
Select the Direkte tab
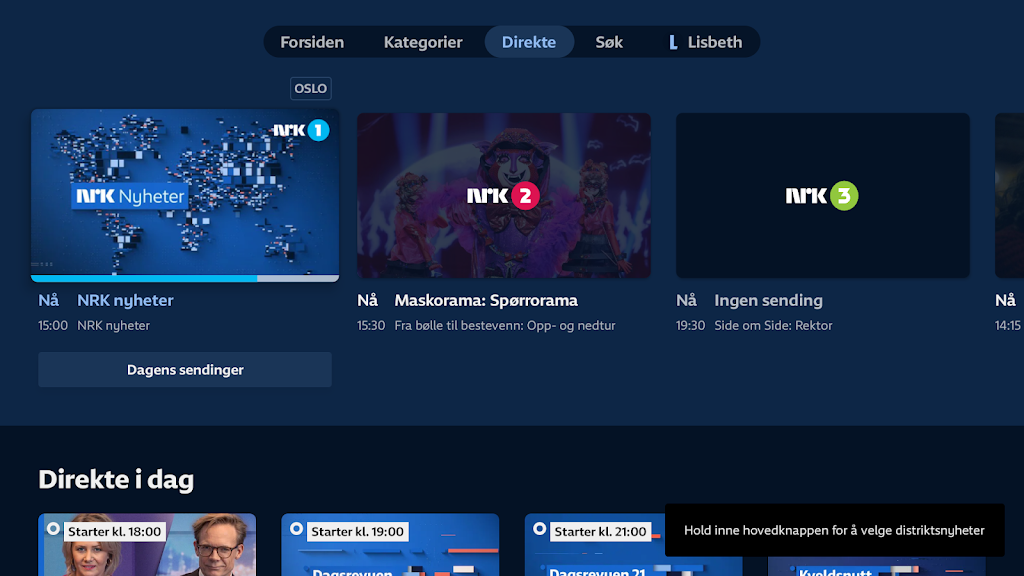(x=529, y=42)
